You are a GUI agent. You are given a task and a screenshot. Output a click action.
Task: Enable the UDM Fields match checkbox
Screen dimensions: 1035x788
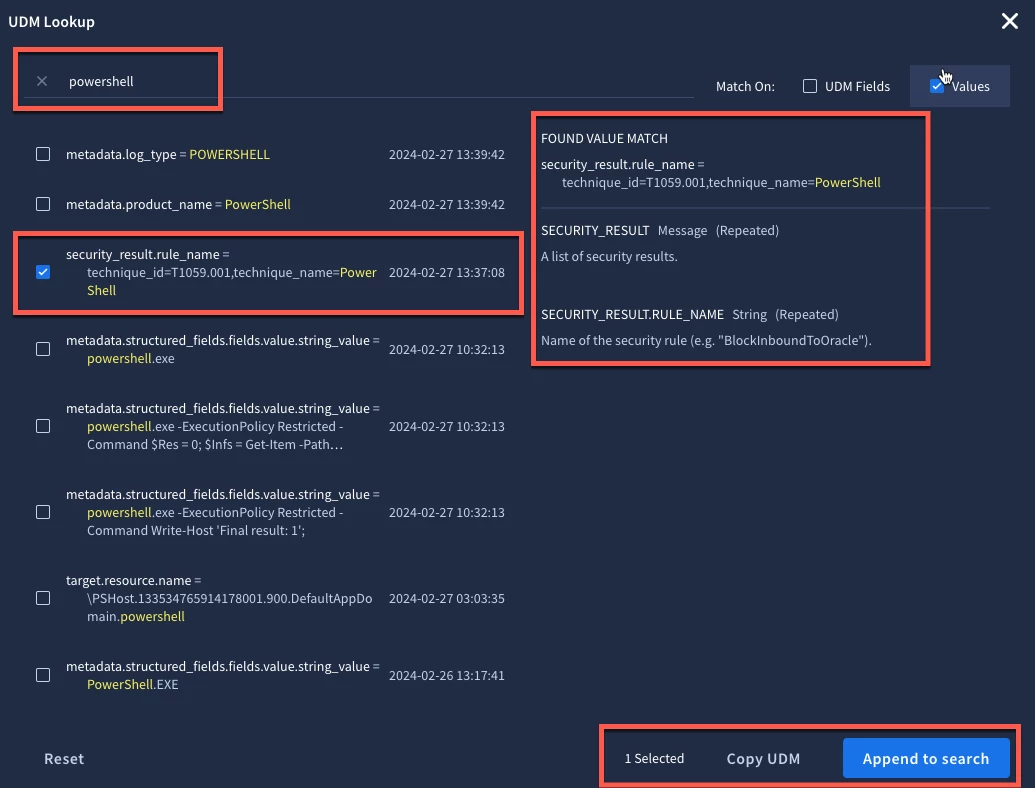[810, 86]
